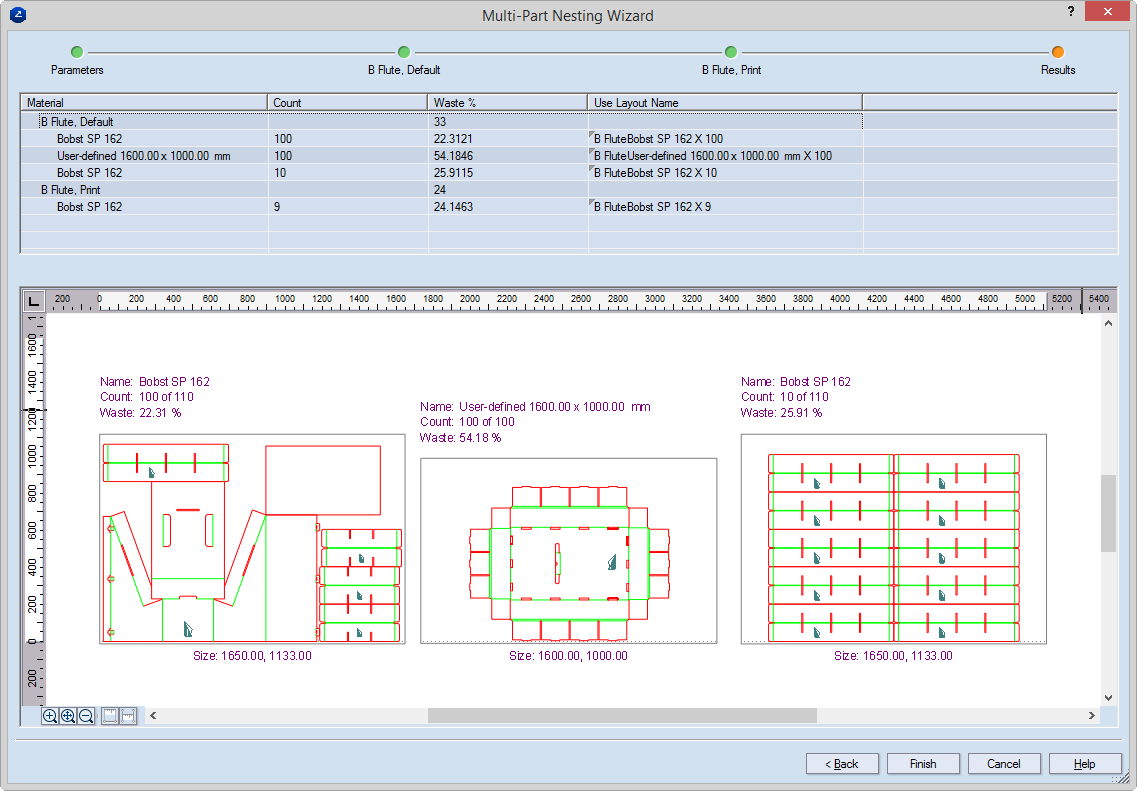The height and width of the screenshot is (791, 1137).
Task: Click the ruler origin corner icon
Action: coord(33,300)
